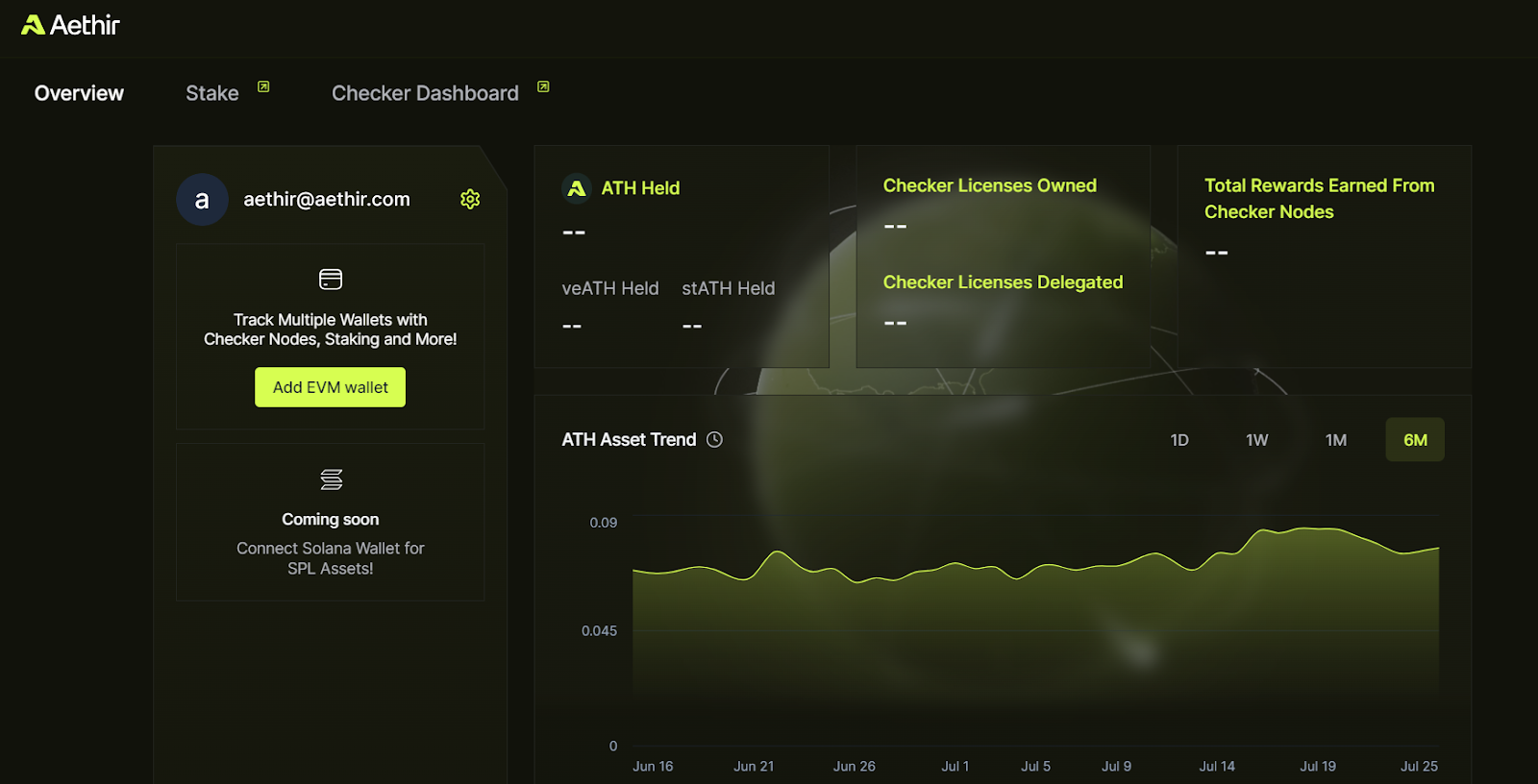Click the ATH token icon beside ATH Held
This screenshot has width=1538, height=784.
tap(577, 188)
